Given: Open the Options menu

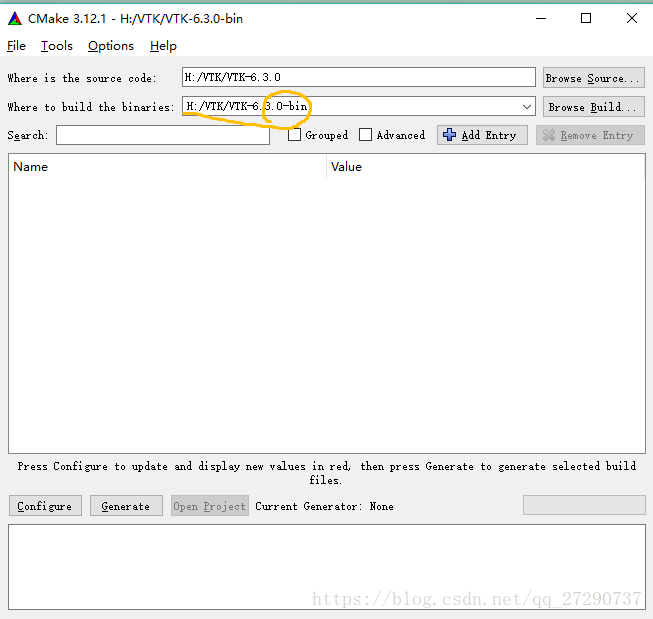Looking at the screenshot, I should click(x=111, y=46).
